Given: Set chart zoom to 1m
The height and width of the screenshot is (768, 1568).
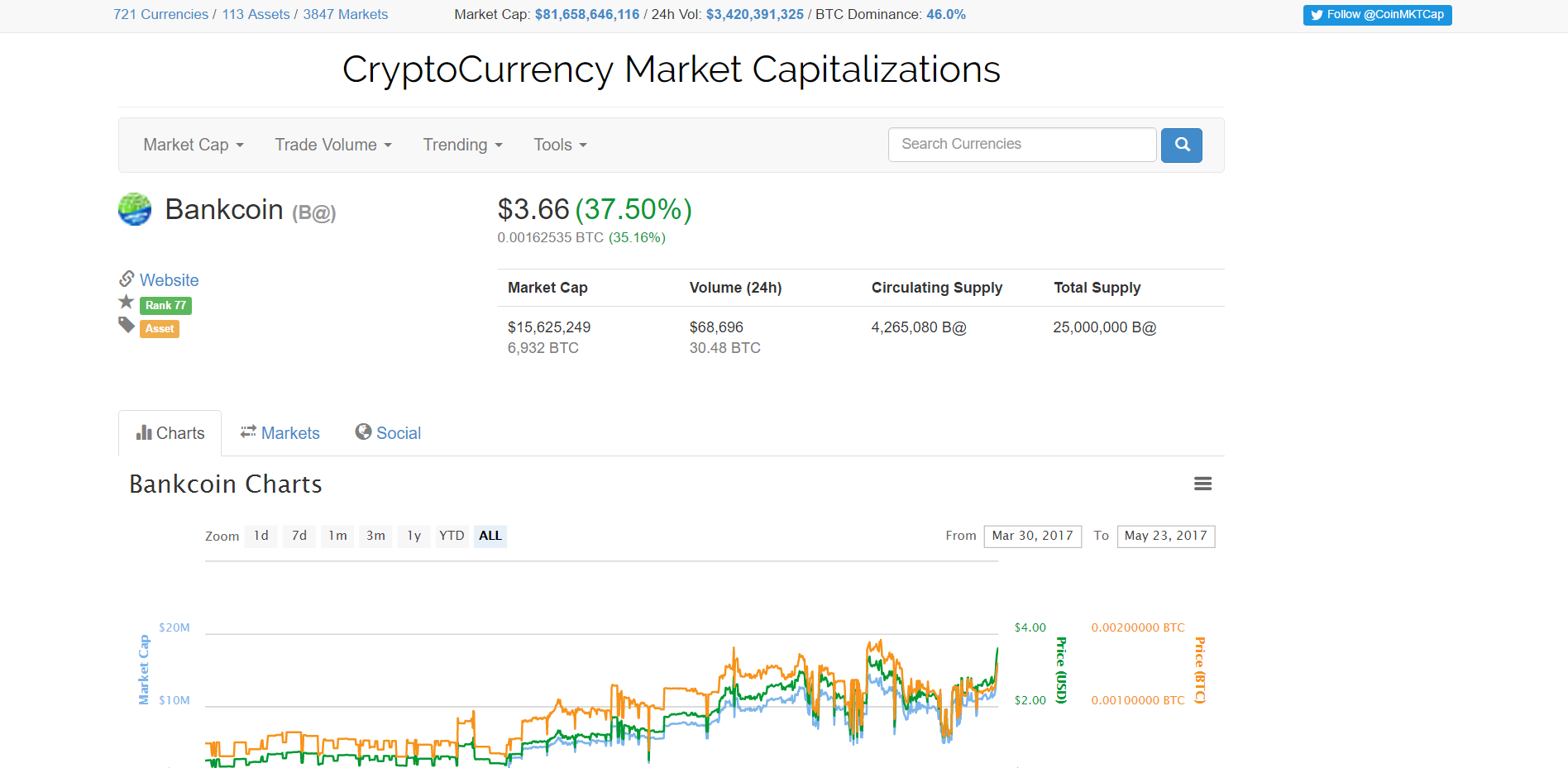Looking at the screenshot, I should [x=337, y=536].
